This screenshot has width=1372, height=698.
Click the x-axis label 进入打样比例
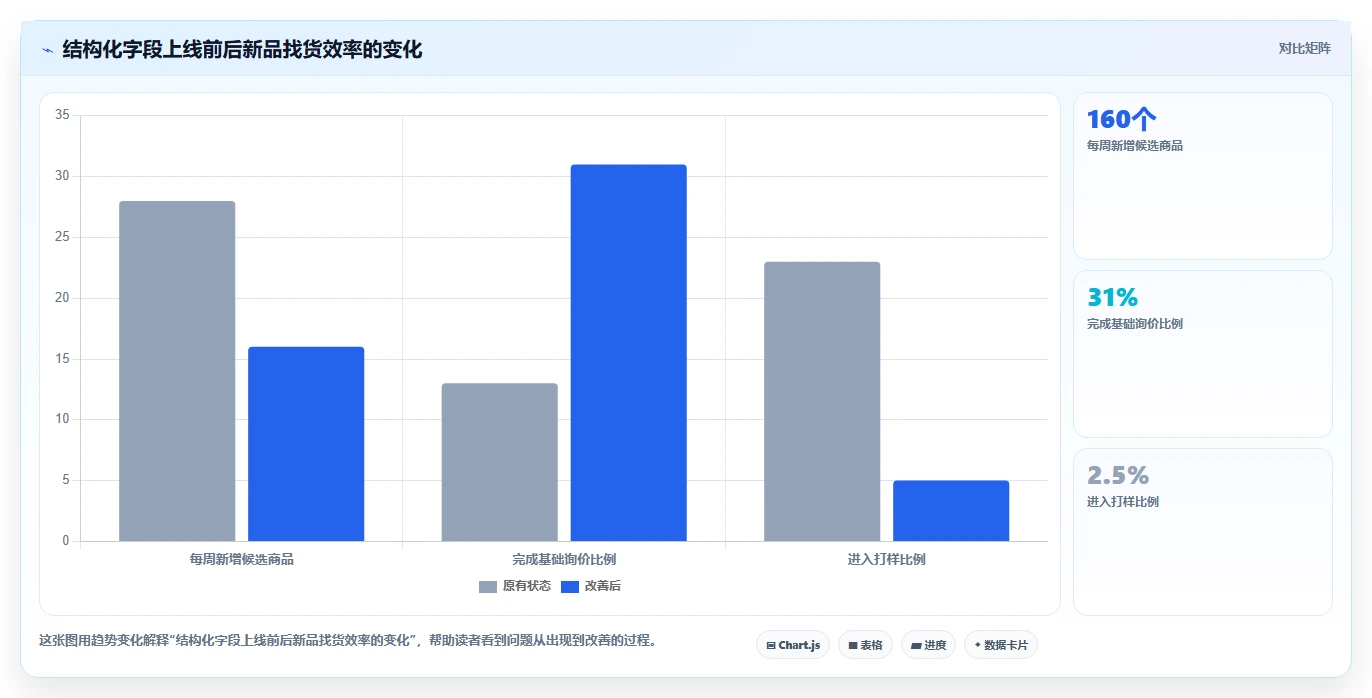[x=887, y=559]
